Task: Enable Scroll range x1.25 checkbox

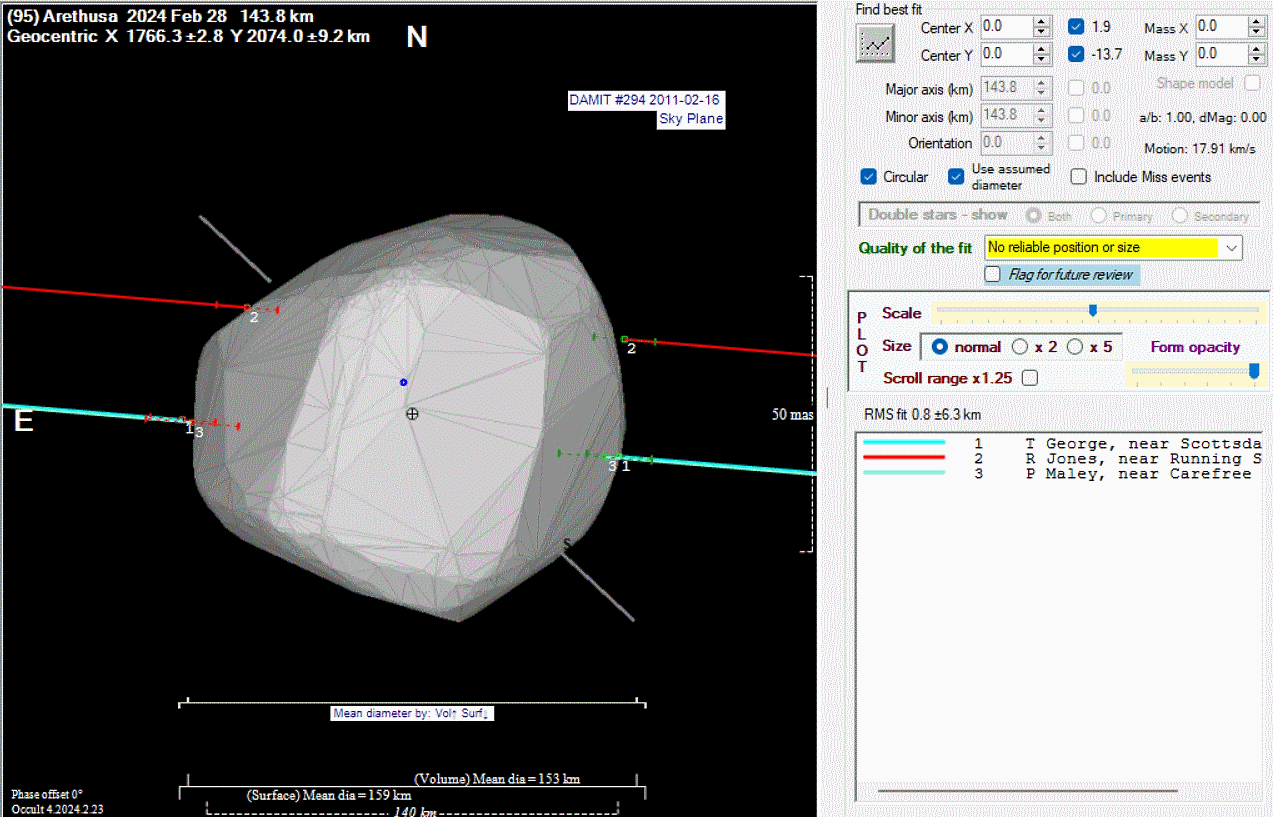Action: [x=1030, y=378]
